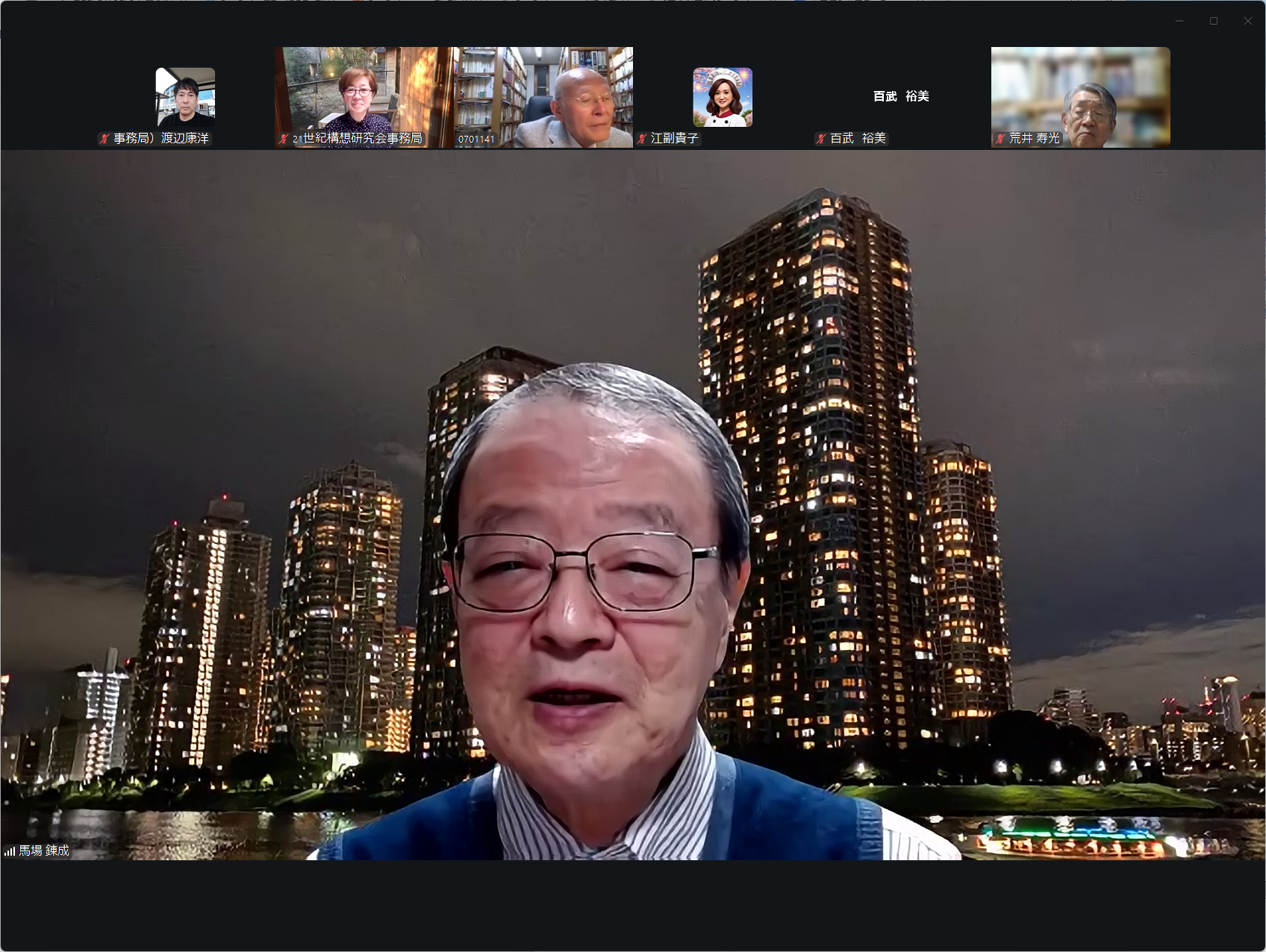
Task: Select 荒井 寿光's video thumbnail
Action: click(1080, 90)
